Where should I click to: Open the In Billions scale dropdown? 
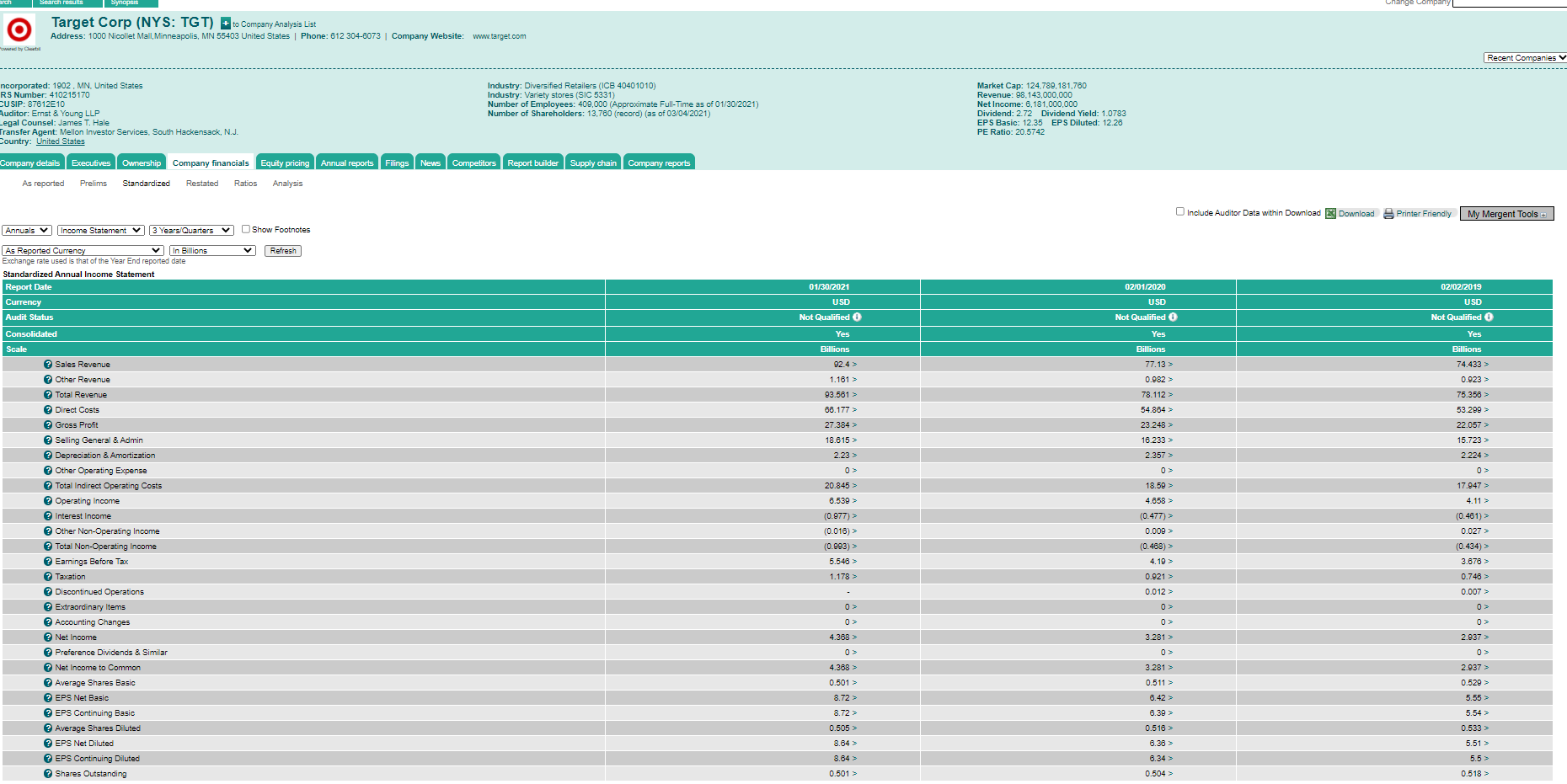click(212, 251)
